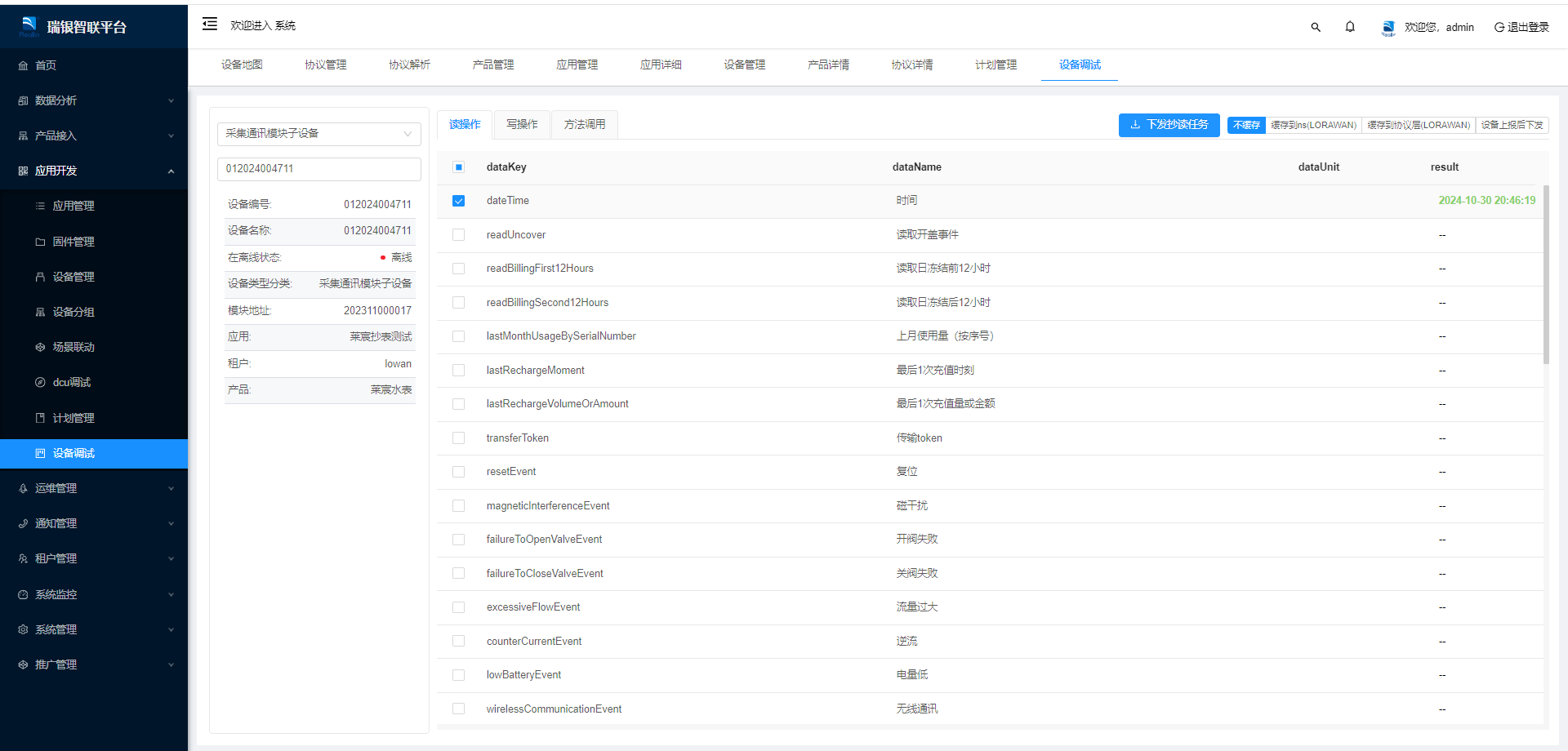
Task: Check the readUncover row checkbox
Action: point(458,235)
